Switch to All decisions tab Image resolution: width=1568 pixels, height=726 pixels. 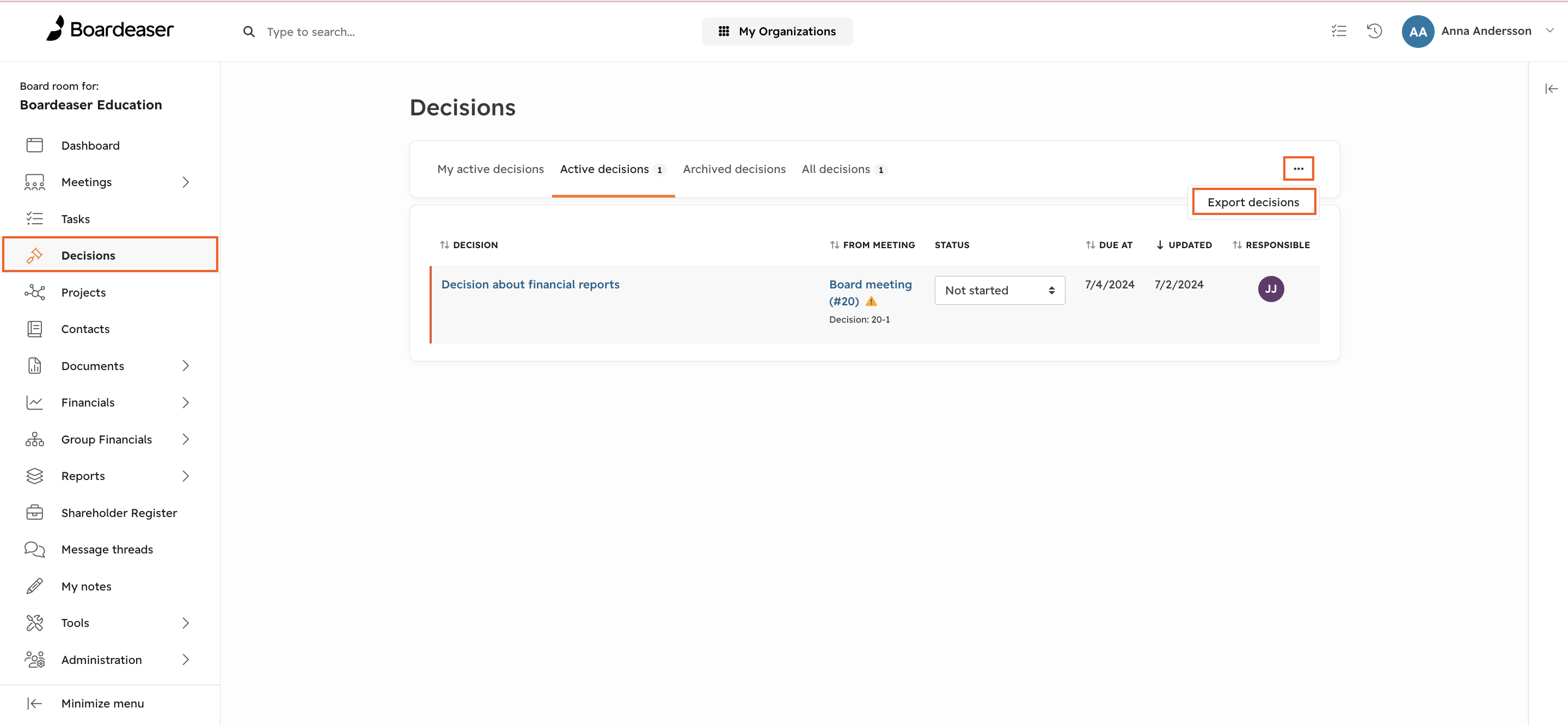pyautogui.click(x=844, y=169)
